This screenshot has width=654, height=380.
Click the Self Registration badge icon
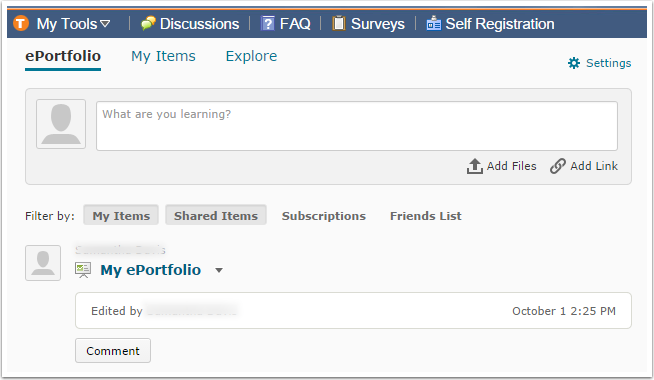433,23
